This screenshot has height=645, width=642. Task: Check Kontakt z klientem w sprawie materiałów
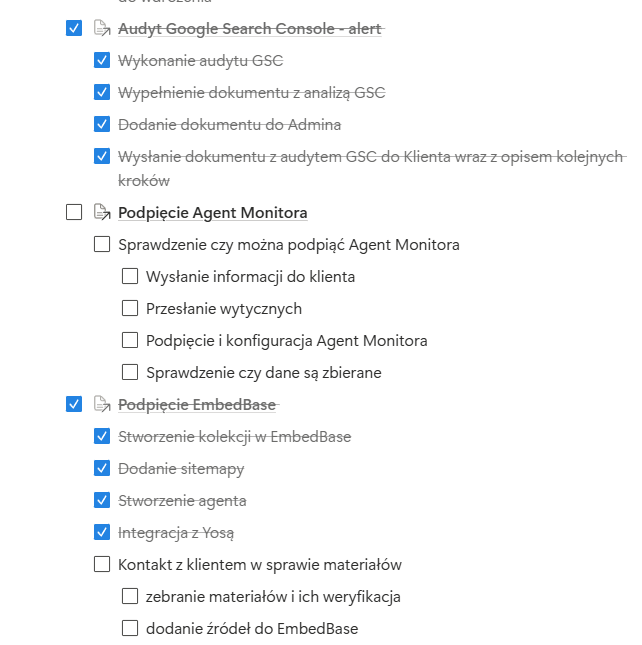102,564
